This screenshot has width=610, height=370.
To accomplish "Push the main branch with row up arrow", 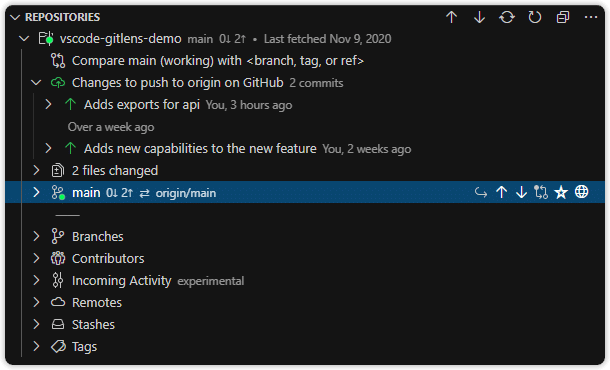I will pos(501,192).
